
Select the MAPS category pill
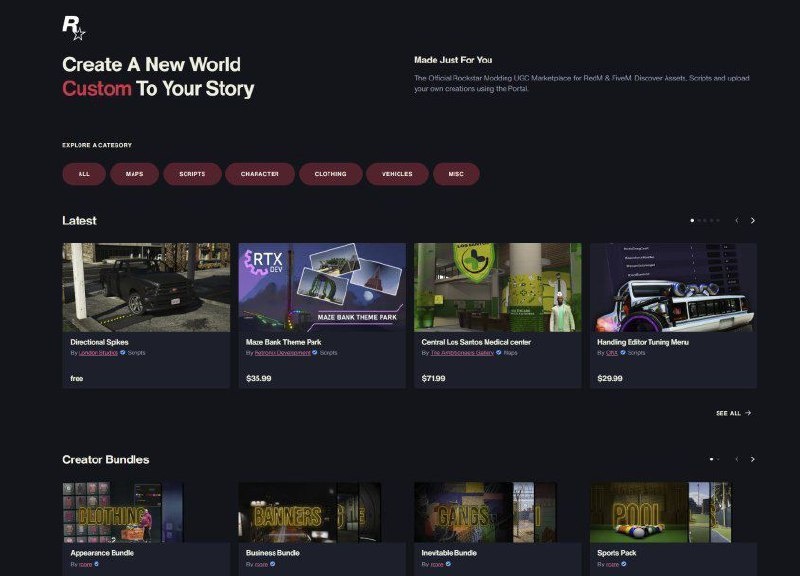click(135, 174)
